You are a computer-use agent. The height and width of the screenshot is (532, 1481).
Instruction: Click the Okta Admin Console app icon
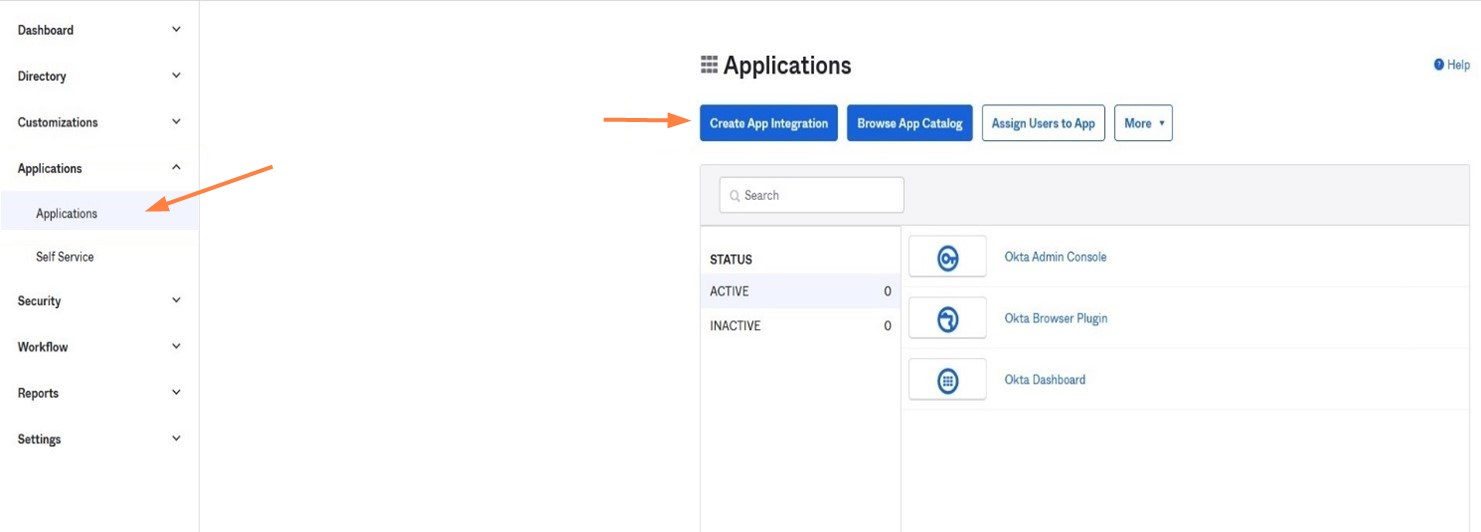coord(947,257)
